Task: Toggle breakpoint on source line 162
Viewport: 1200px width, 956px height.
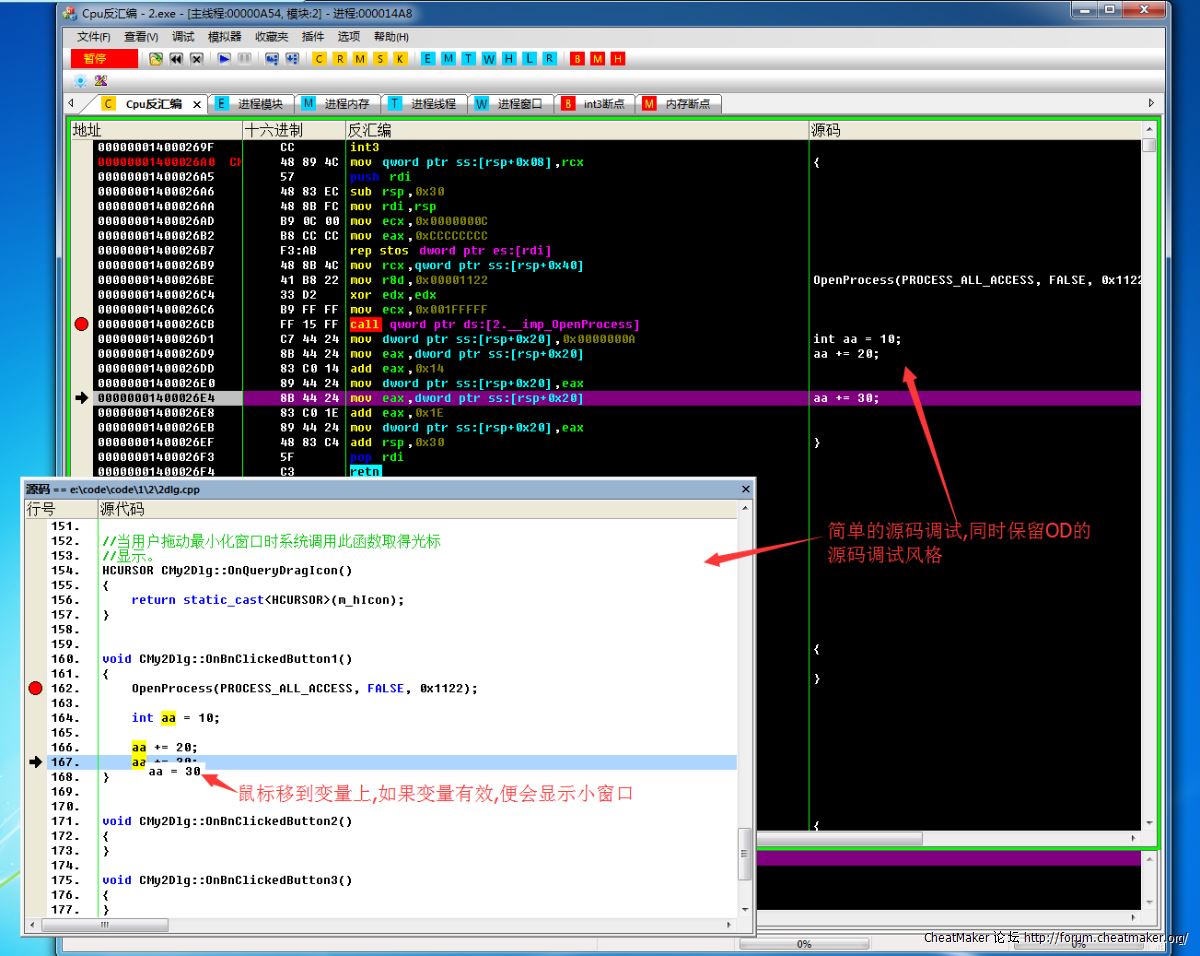Action: pos(36,688)
